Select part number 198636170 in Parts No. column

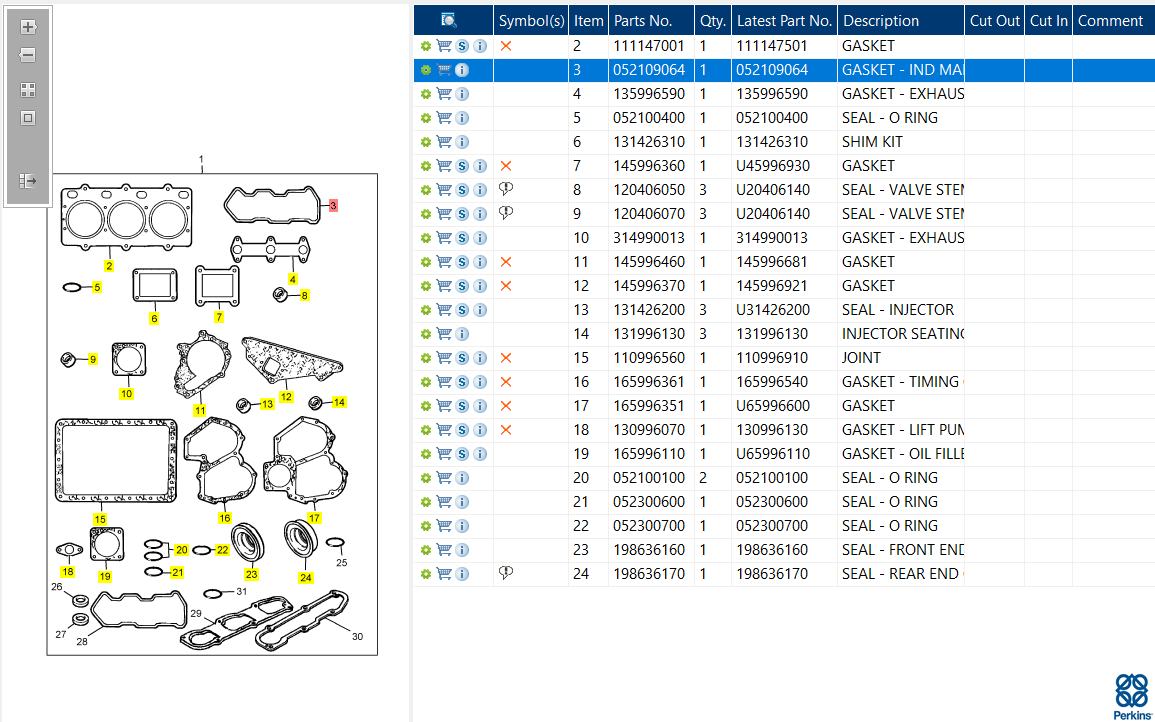point(649,574)
